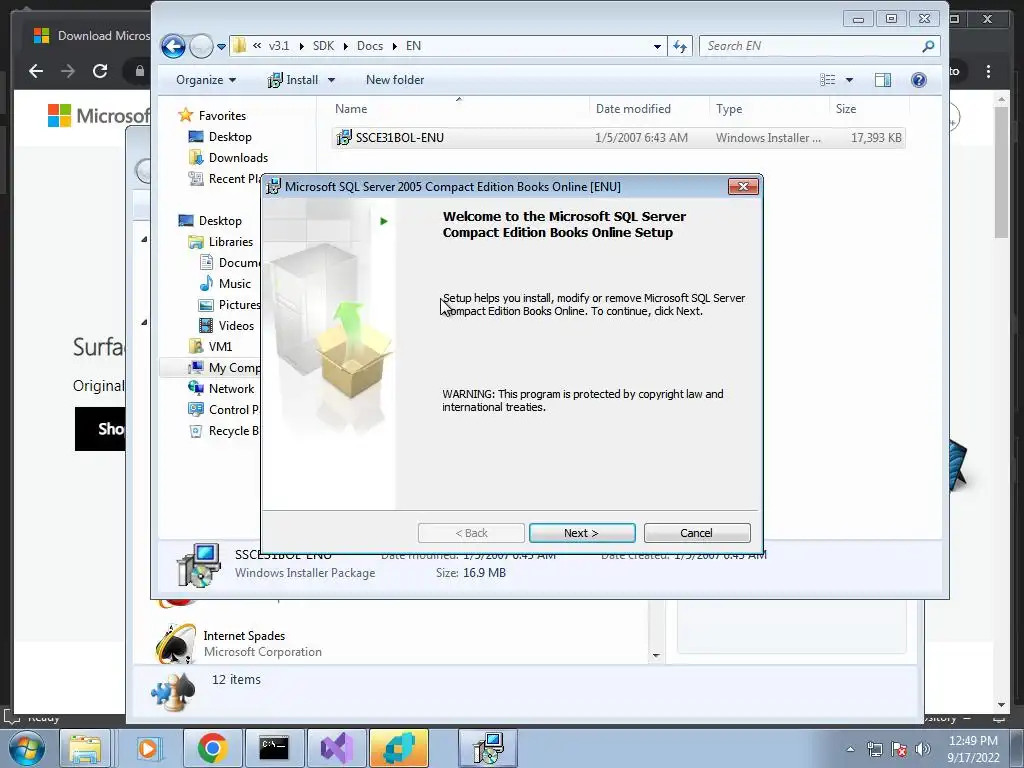1024x768 pixels.
Task: Open Control Panel in navigation tree
Action: (224, 409)
